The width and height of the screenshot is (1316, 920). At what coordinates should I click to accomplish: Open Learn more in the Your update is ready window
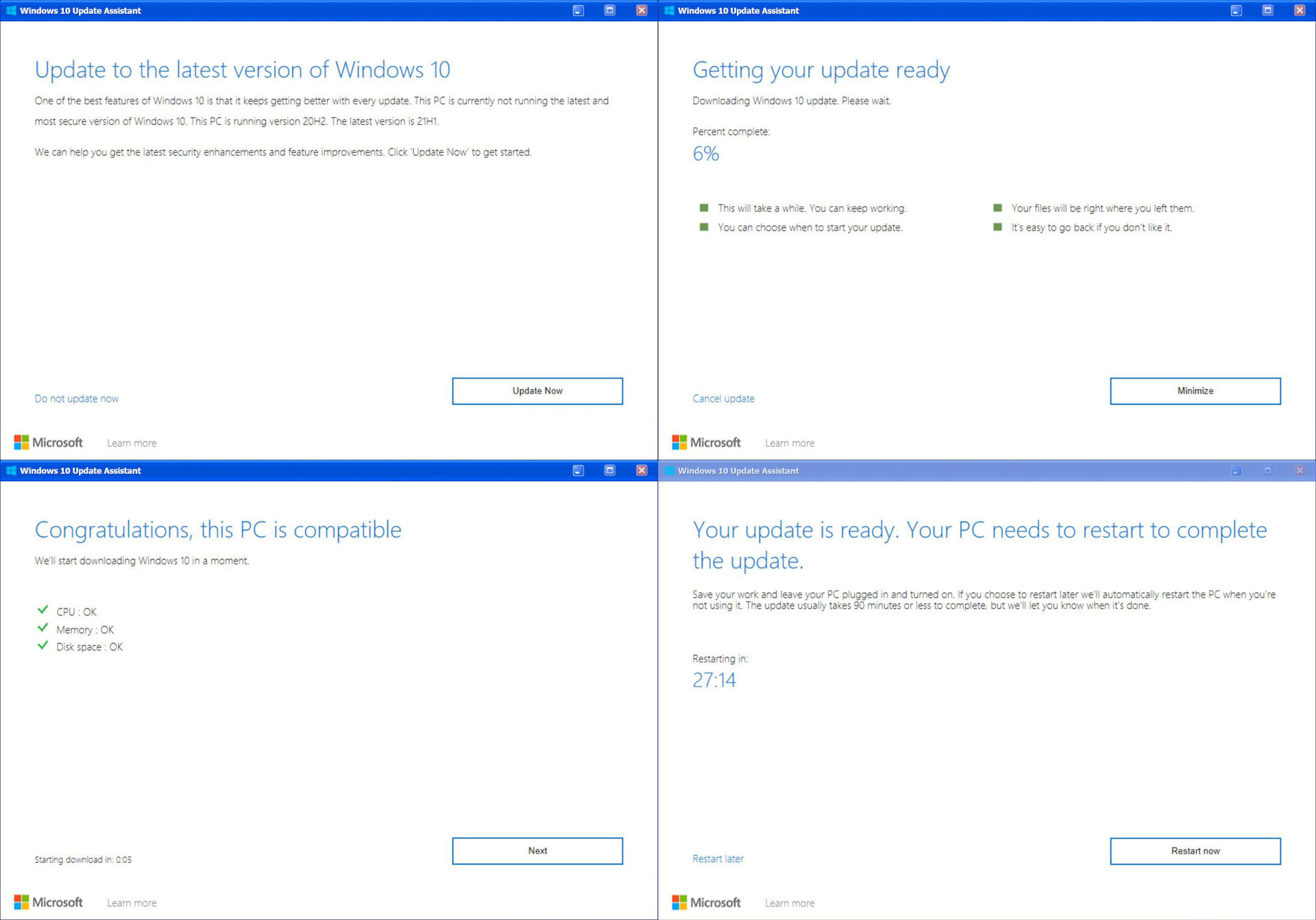point(790,903)
